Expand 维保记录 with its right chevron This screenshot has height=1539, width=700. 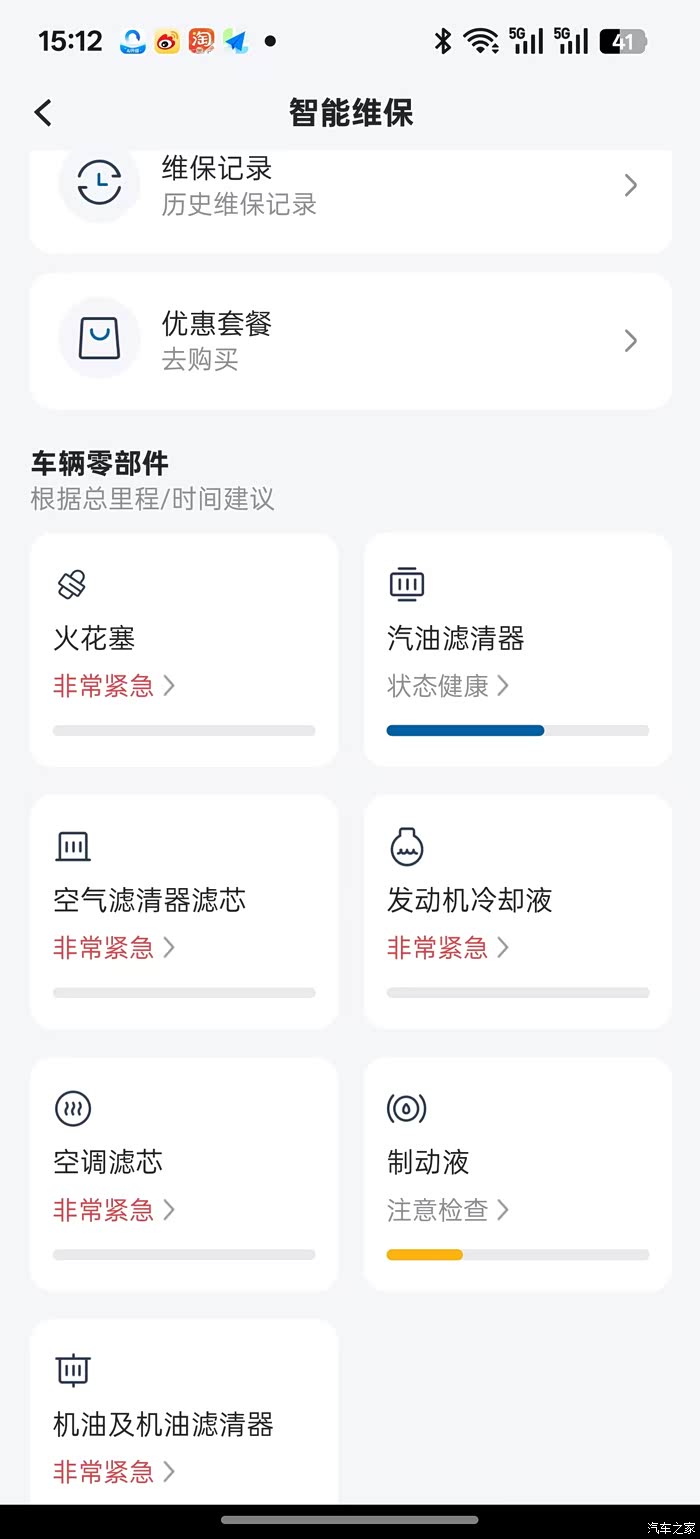[631, 185]
